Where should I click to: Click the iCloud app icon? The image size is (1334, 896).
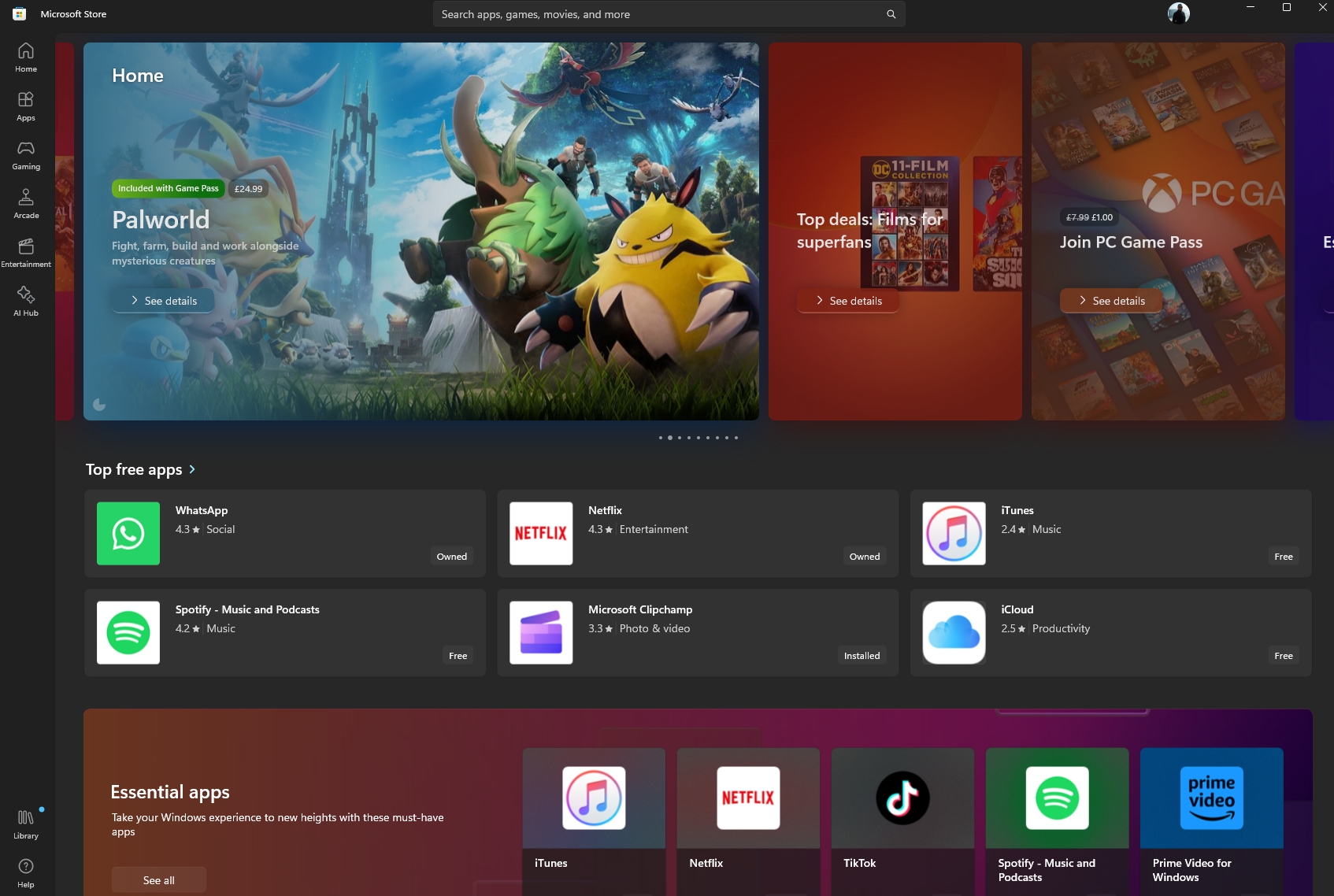(954, 632)
